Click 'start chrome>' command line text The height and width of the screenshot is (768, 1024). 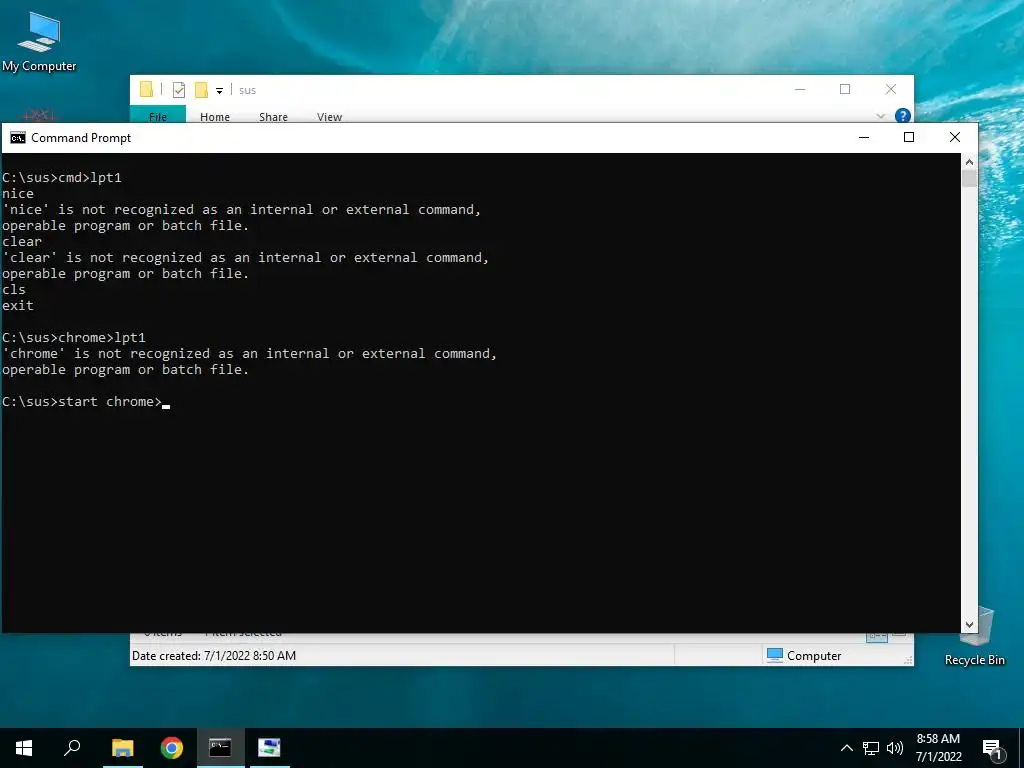coord(110,402)
